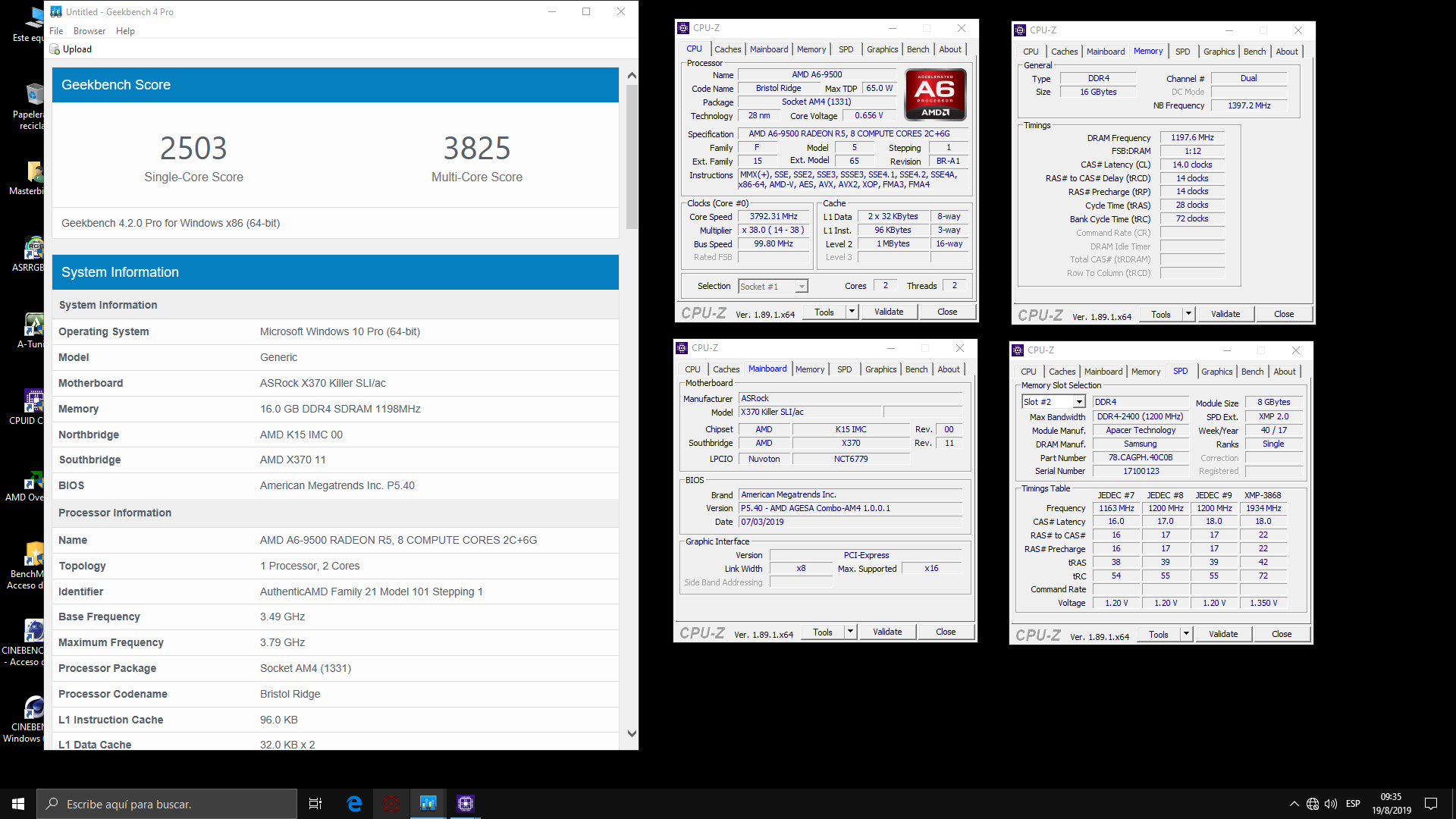1456x819 pixels.
Task: Click the Geekbench scrollbar down arrow
Action: click(x=632, y=734)
